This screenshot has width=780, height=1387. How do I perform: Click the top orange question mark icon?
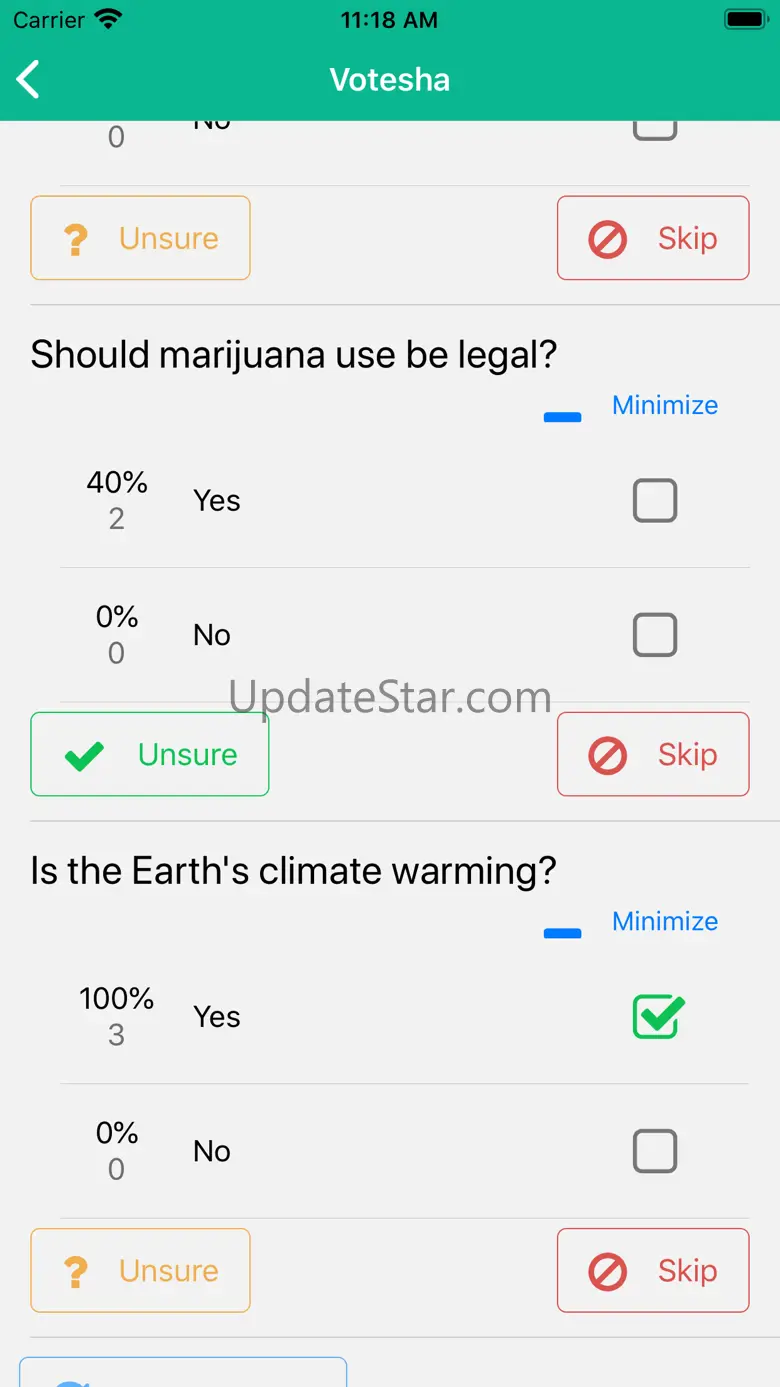click(x=76, y=239)
